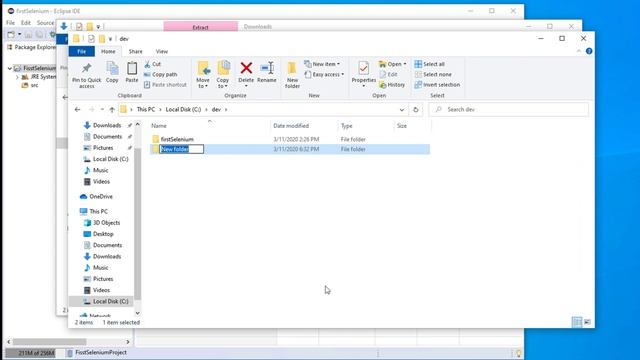Image resolution: width=640 pixels, height=360 pixels.
Task: Click the Properties ribbon icon
Action: tap(363, 68)
